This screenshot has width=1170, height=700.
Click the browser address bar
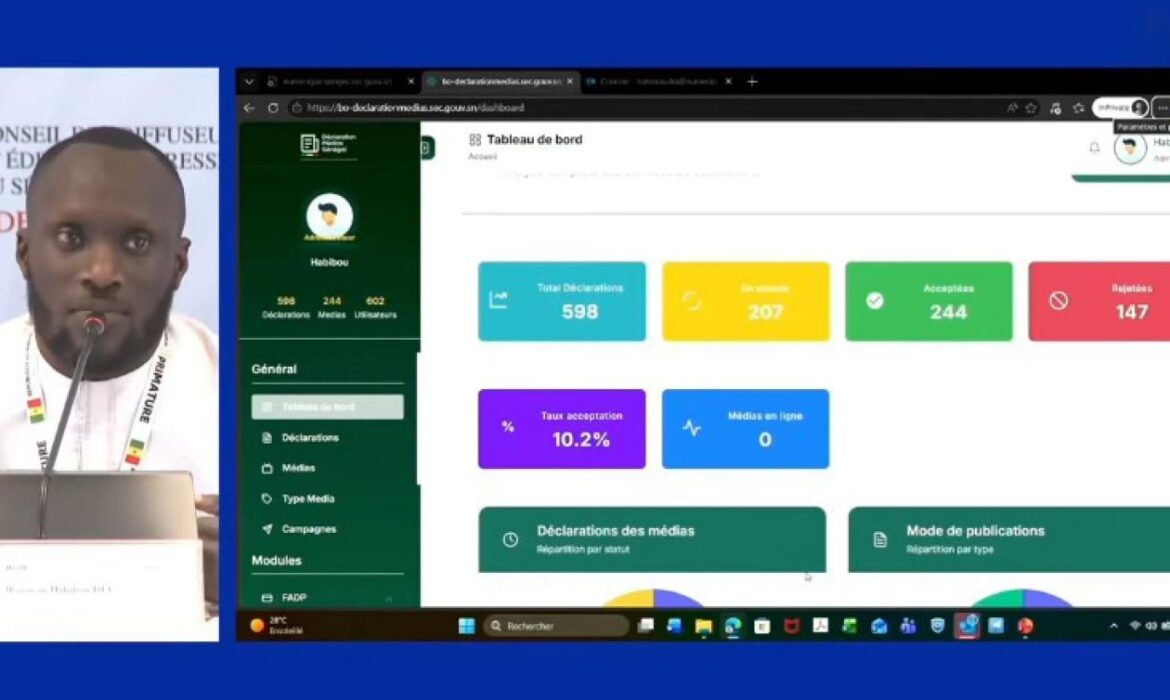(x=600, y=108)
